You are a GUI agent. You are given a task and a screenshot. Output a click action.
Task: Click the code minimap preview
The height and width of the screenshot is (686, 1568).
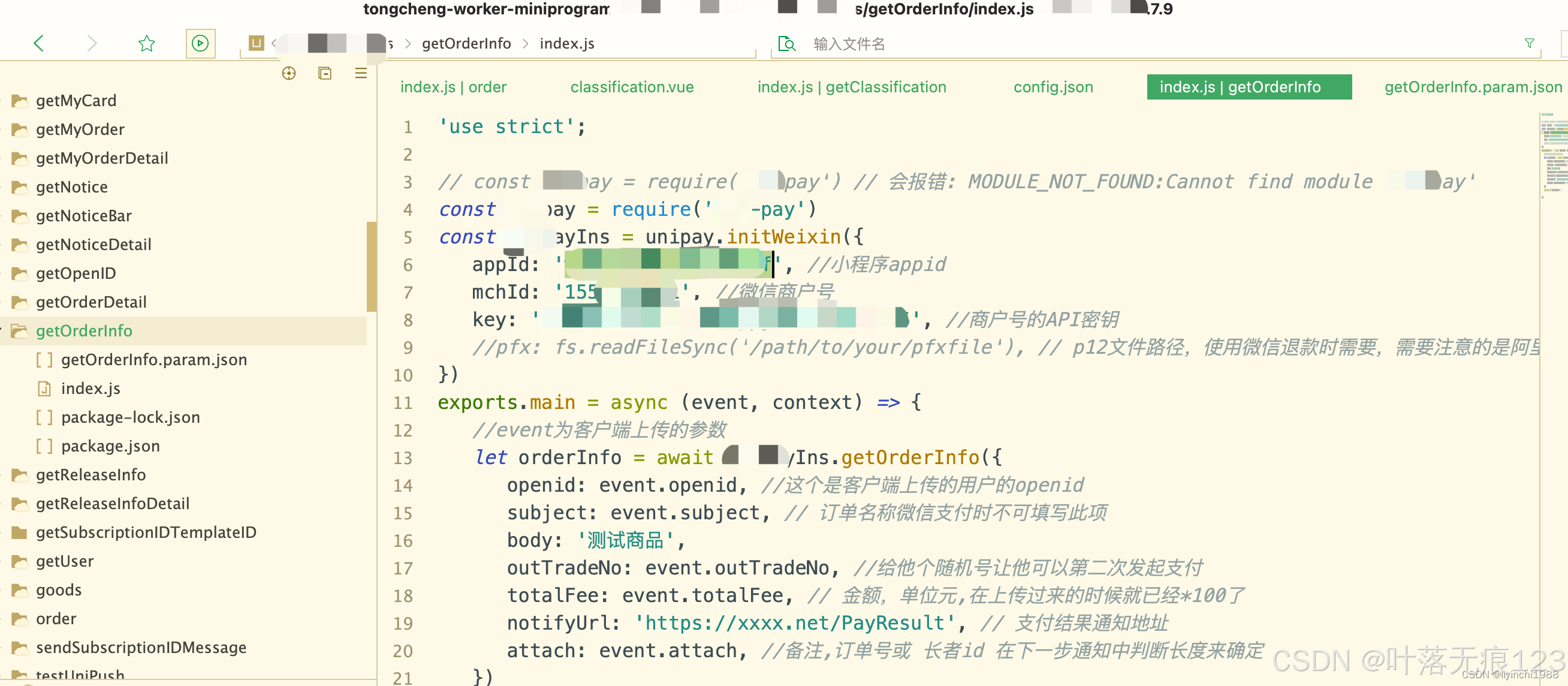coord(1554,155)
